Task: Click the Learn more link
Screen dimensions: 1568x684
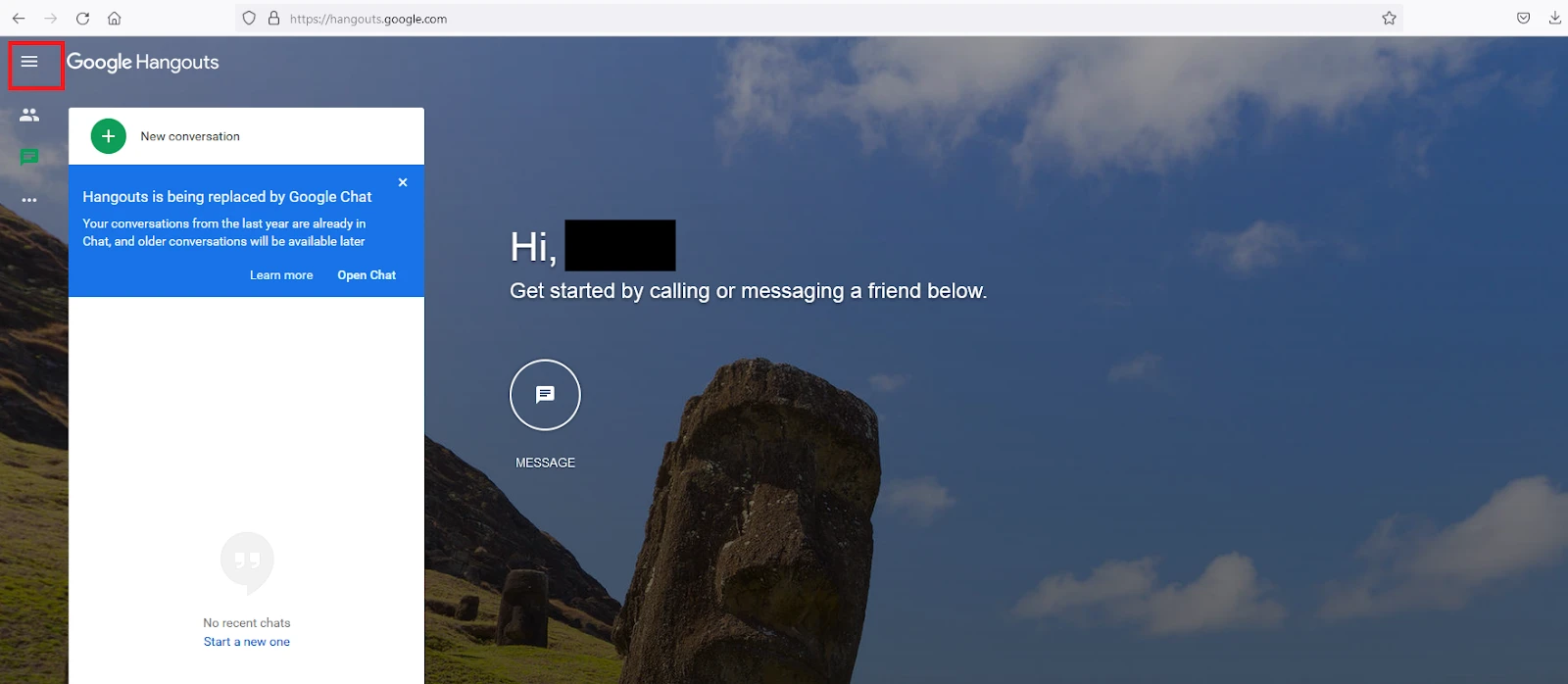Action: coord(281,275)
